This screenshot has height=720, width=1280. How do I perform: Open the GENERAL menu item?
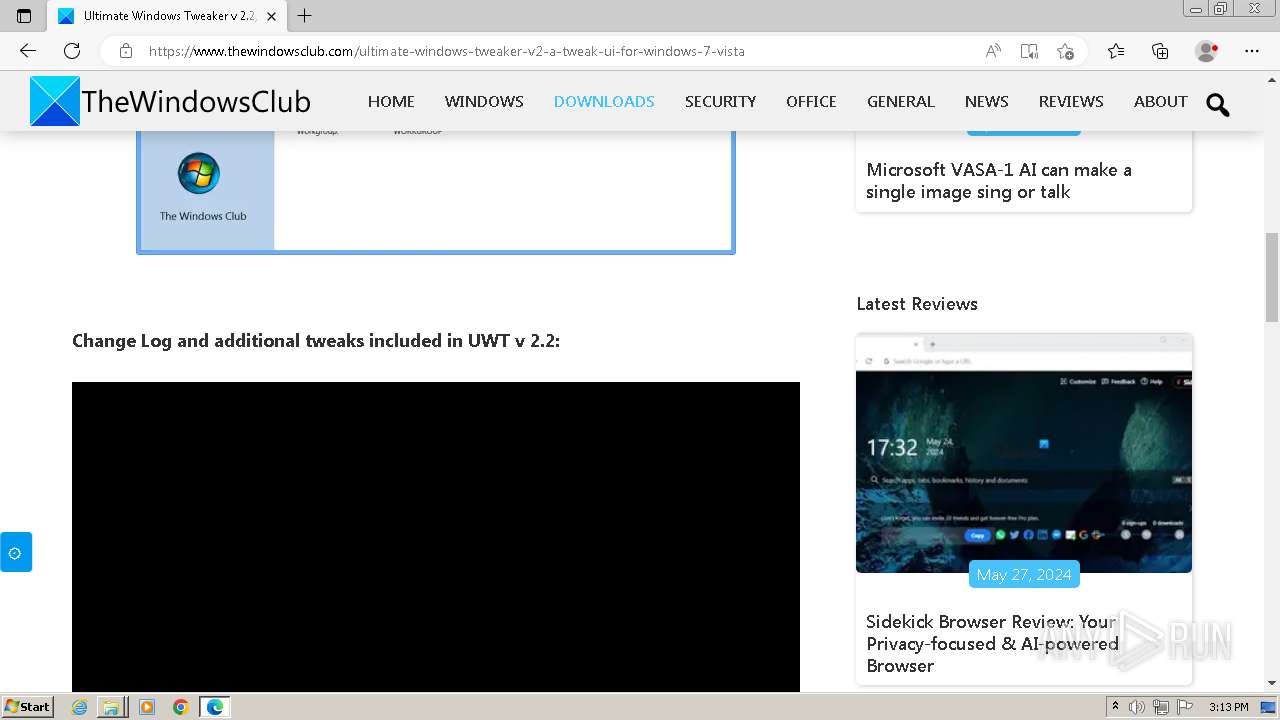[x=901, y=101]
